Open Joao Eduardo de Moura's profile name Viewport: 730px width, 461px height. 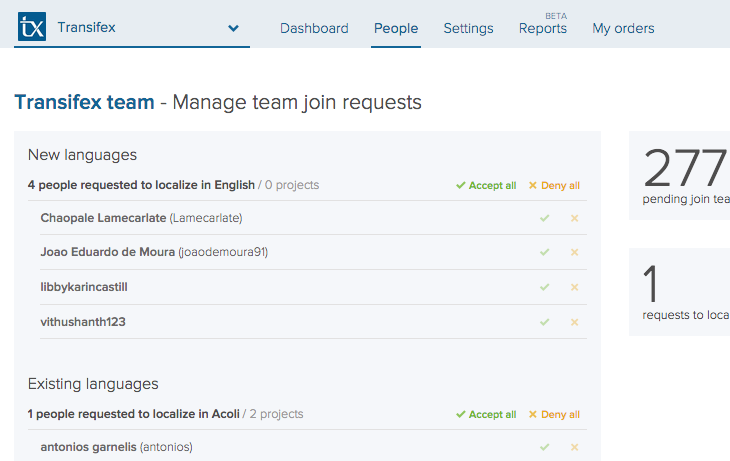pyautogui.click(x=108, y=252)
